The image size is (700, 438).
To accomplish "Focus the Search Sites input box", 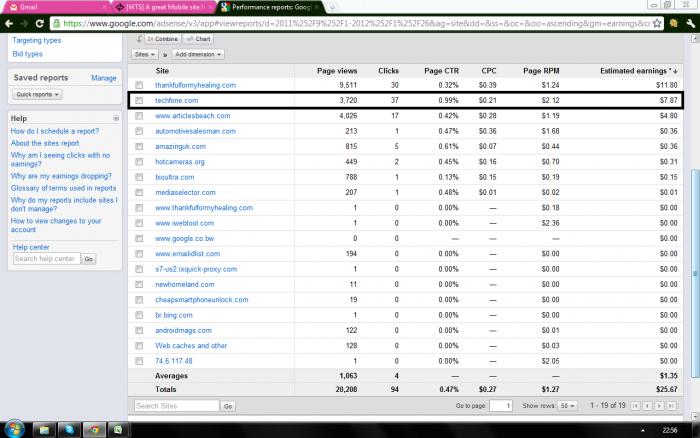I will tap(177, 406).
